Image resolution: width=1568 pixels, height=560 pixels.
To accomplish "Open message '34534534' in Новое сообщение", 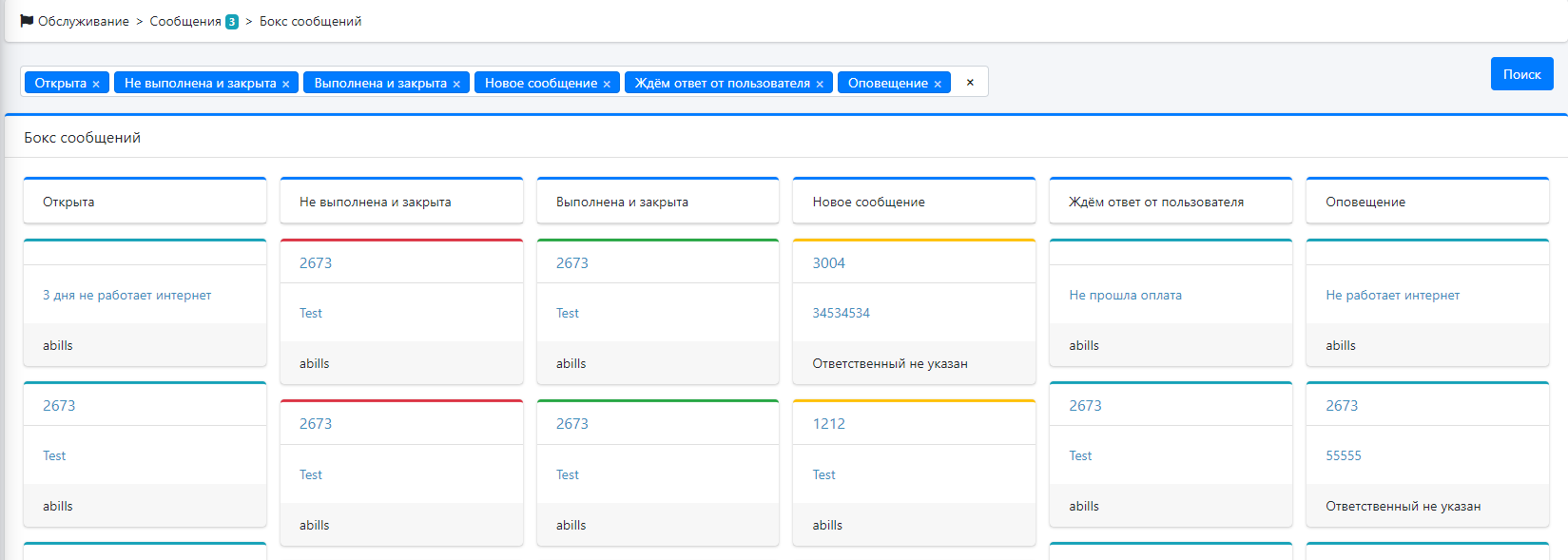I will click(x=841, y=313).
